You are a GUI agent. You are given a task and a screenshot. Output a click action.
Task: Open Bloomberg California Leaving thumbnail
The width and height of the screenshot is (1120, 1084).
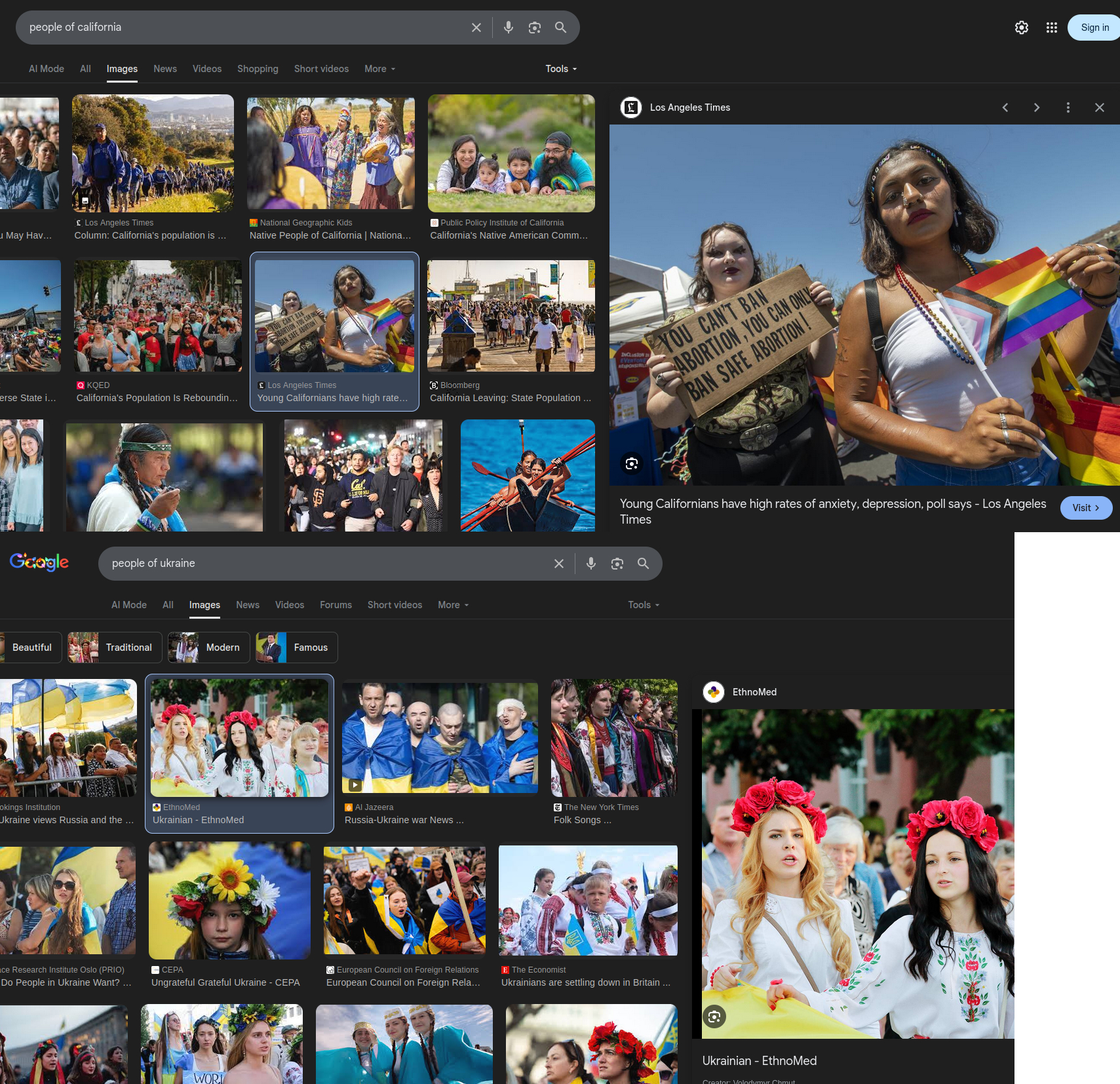click(511, 316)
